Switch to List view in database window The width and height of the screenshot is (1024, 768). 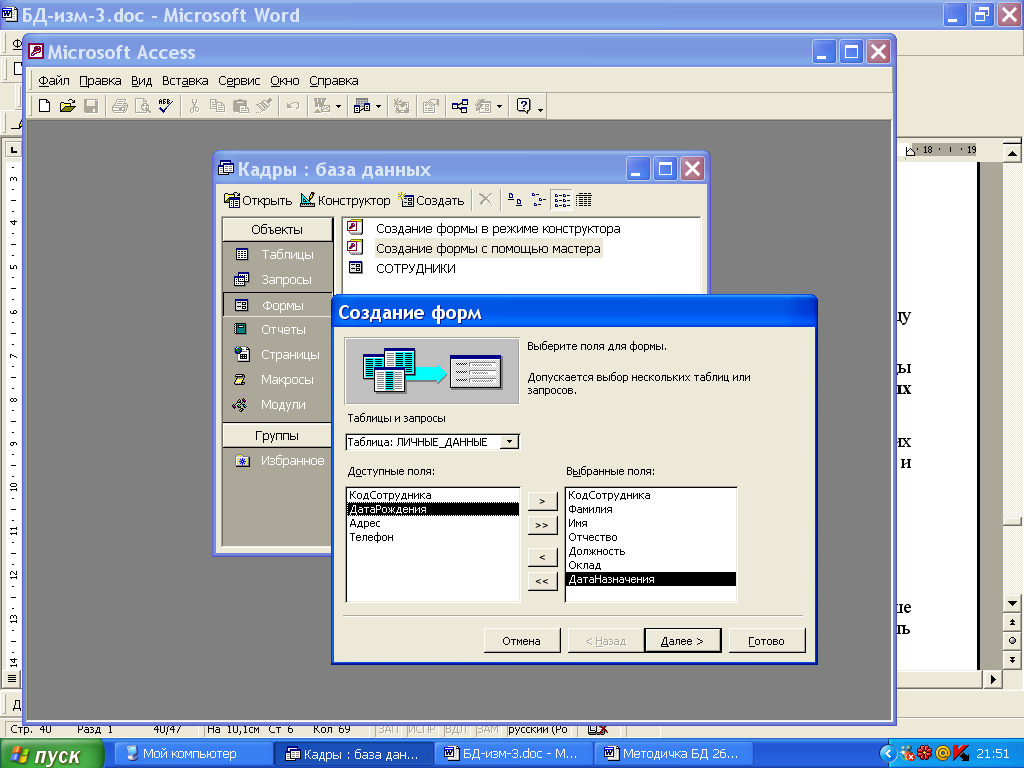(x=562, y=200)
